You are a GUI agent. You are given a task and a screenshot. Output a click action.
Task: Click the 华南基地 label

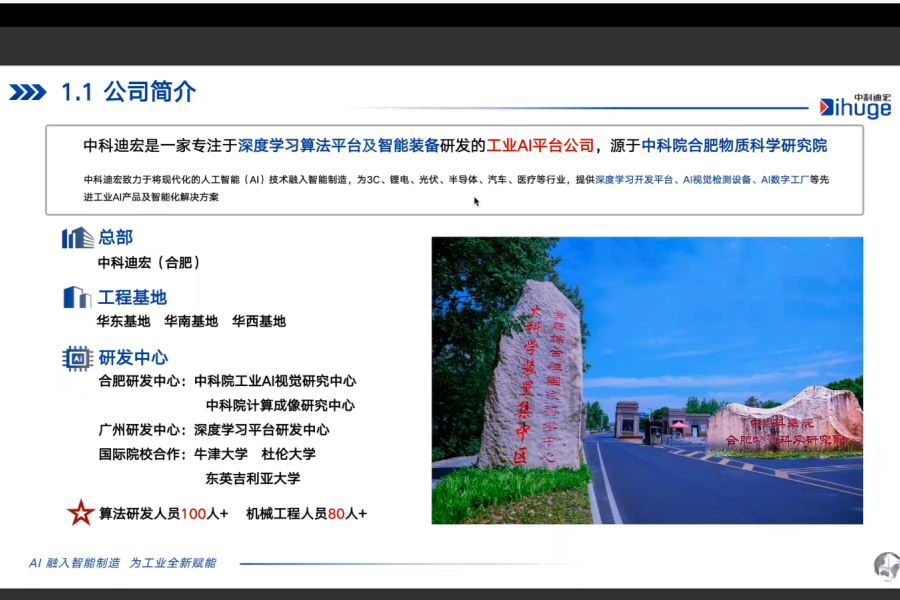coord(191,322)
